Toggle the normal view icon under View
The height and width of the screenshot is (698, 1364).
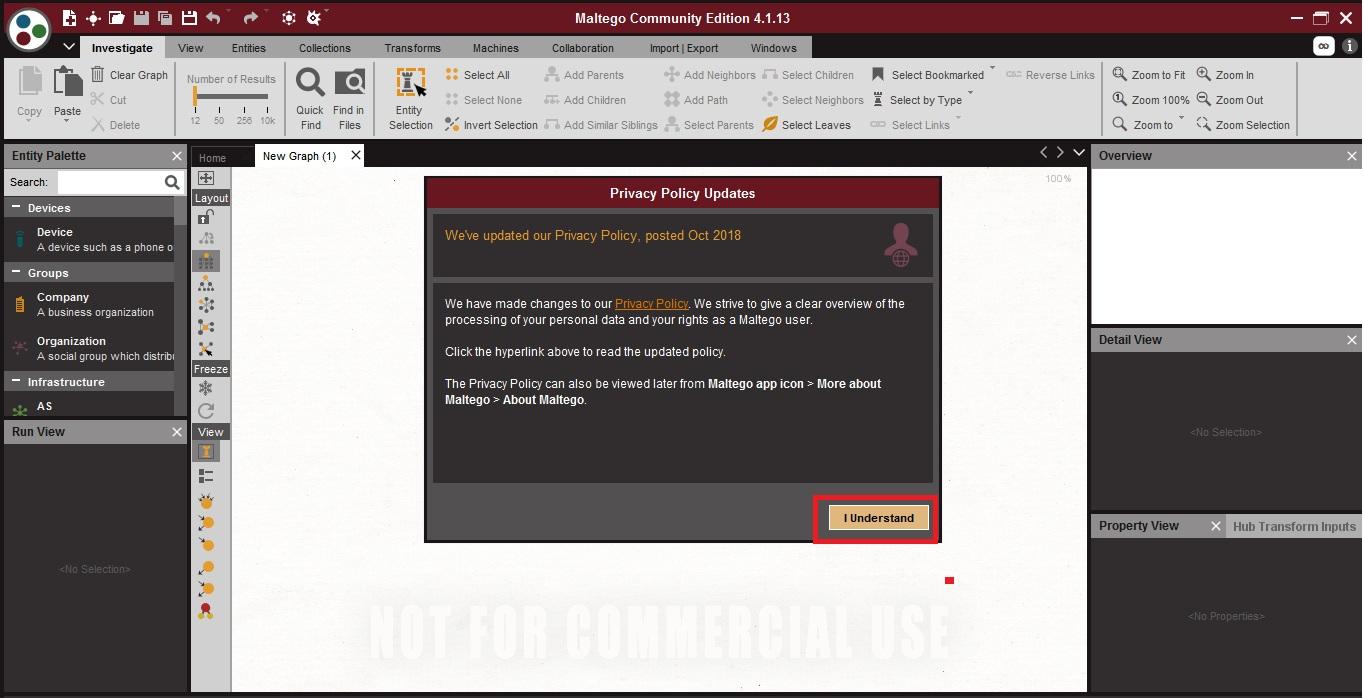pyautogui.click(x=206, y=452)
